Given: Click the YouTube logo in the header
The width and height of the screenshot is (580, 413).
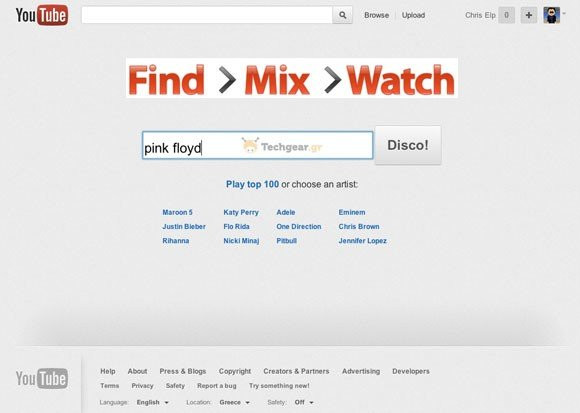Looking at the screenshot, I should point(42,15).
